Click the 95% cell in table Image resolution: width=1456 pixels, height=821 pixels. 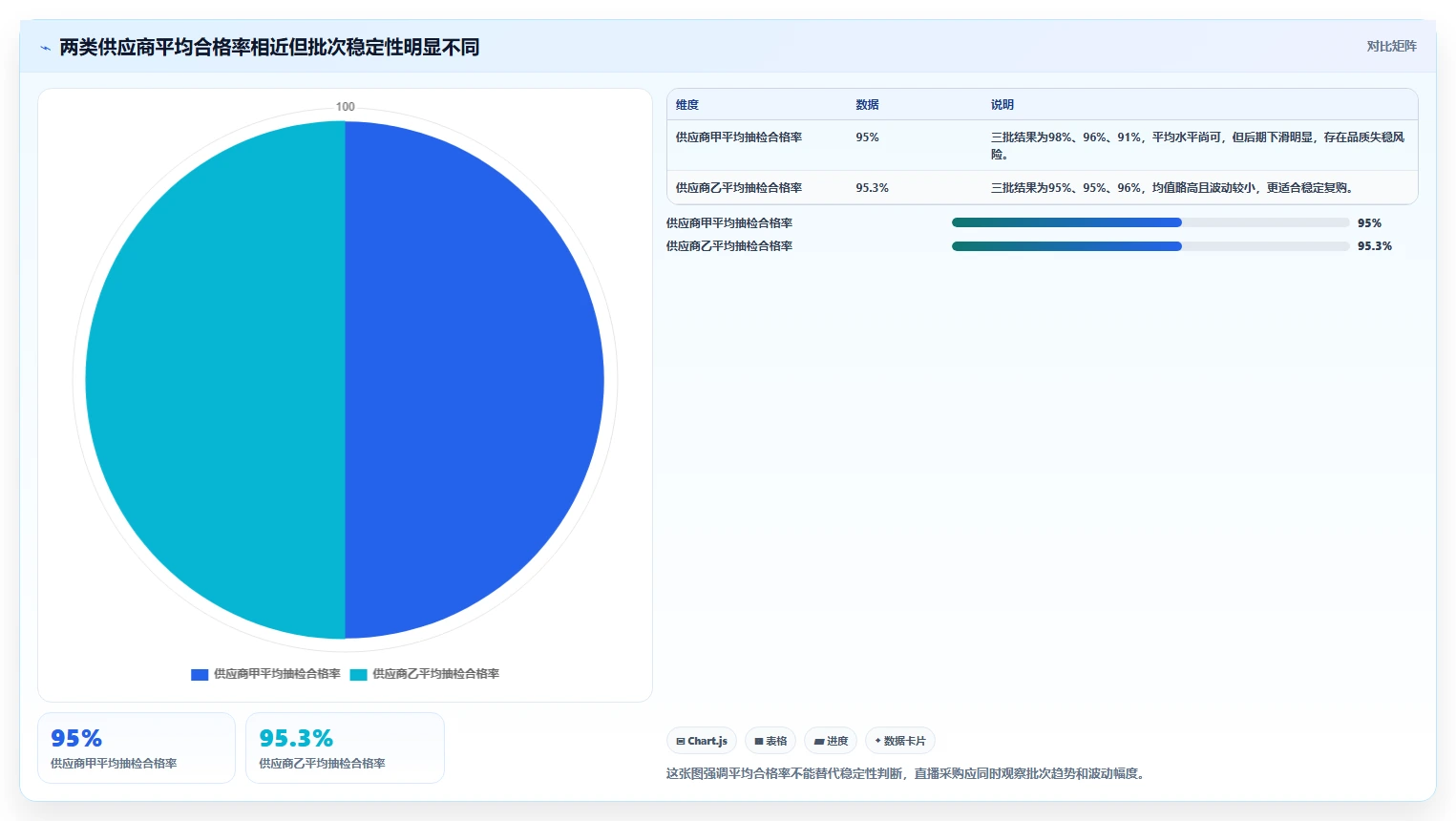coord(867,137)
